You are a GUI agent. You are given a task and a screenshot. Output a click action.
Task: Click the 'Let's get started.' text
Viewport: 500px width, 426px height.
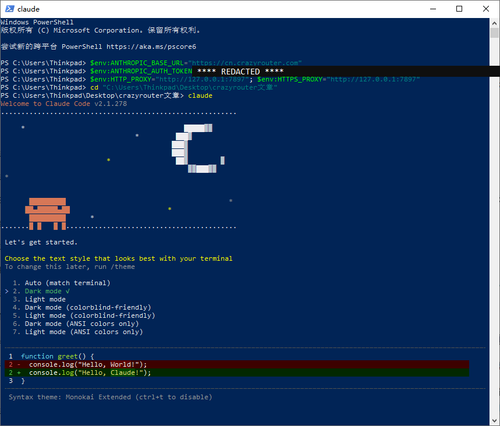41,242
